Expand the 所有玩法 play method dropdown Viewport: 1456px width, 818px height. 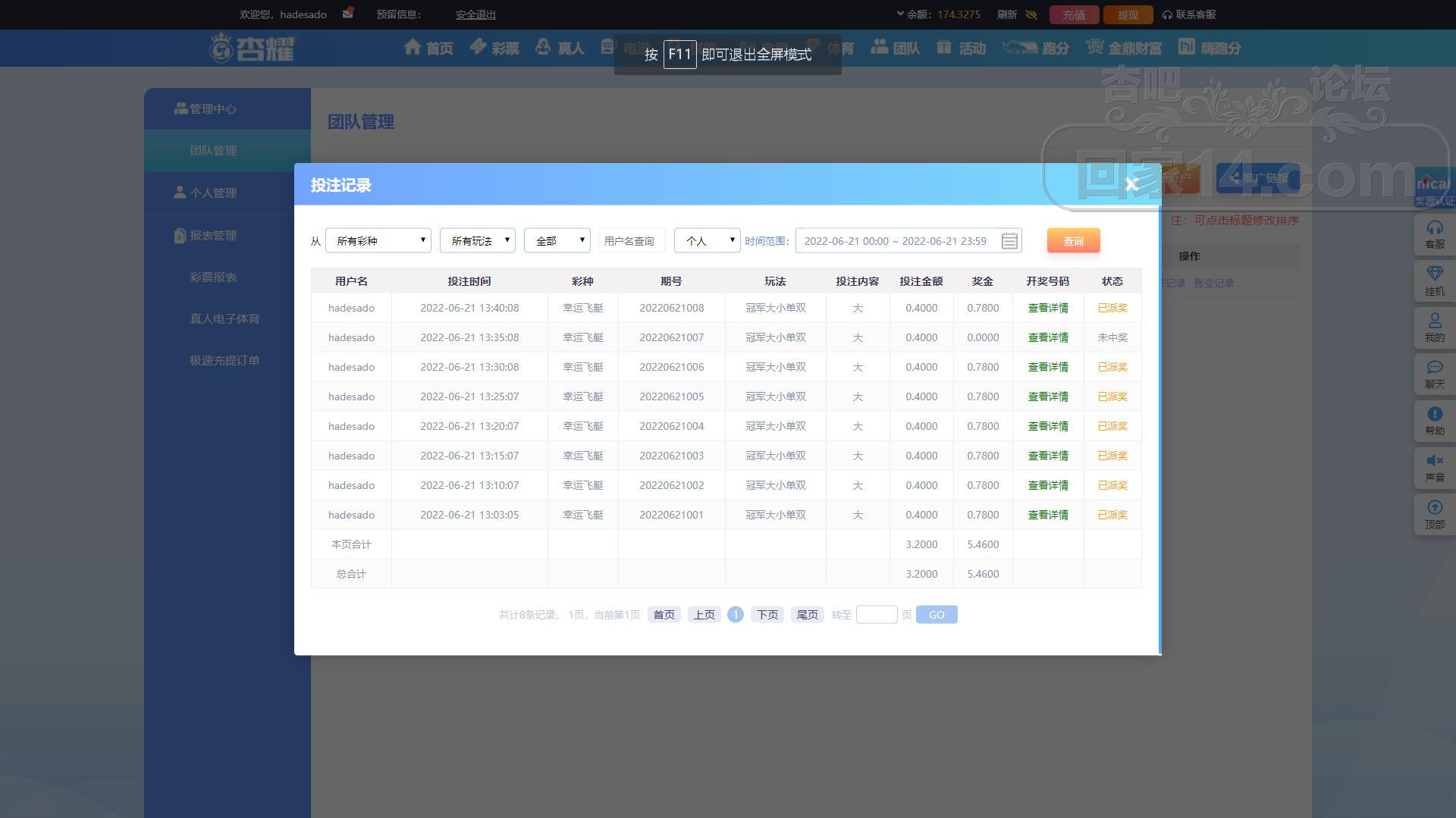477,241
